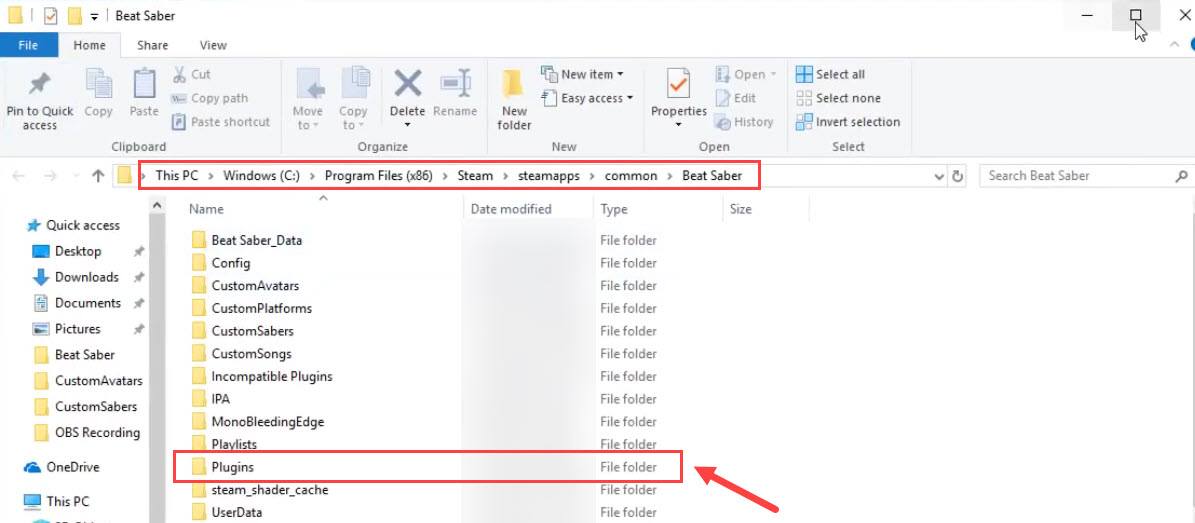Click the Delete red X icon
This screenshot has width=1195, height=523.
(407, 85)
